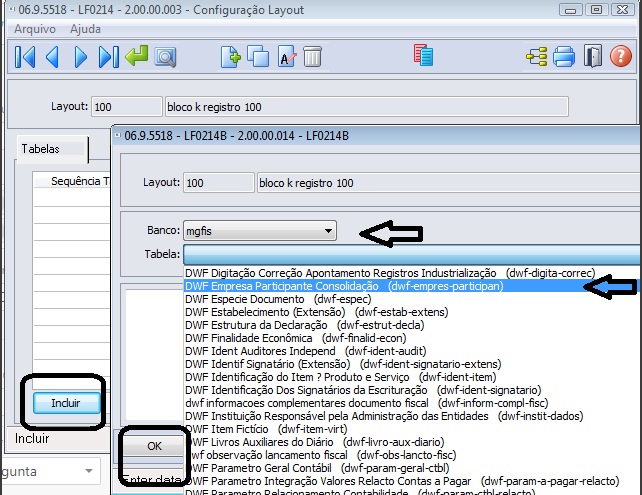Select DWF Instituição Responsável pela Administração das Entidades
Viewport: 642px width, 495px height.
tap(411, 416)
